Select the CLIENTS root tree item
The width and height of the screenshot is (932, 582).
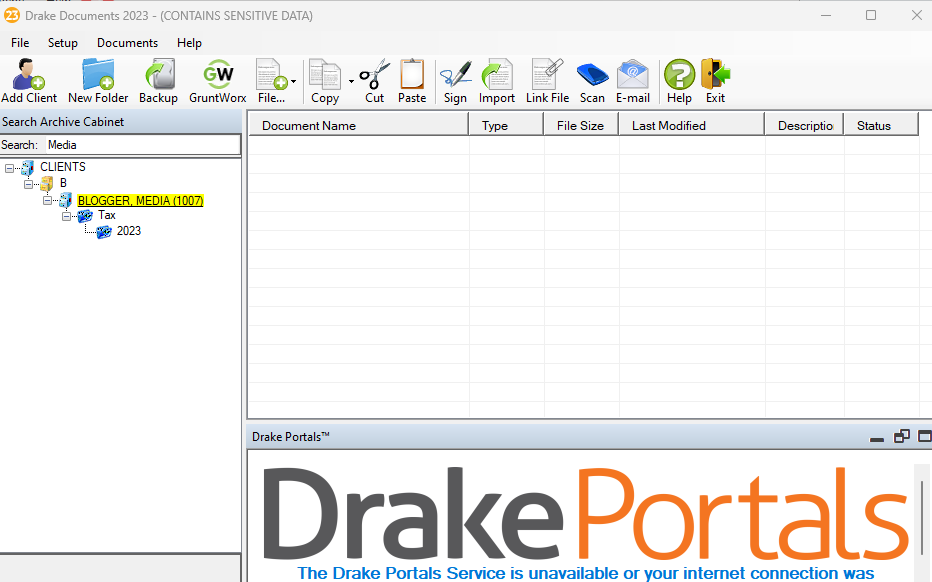pyautogui.click(x=62, y=167)
